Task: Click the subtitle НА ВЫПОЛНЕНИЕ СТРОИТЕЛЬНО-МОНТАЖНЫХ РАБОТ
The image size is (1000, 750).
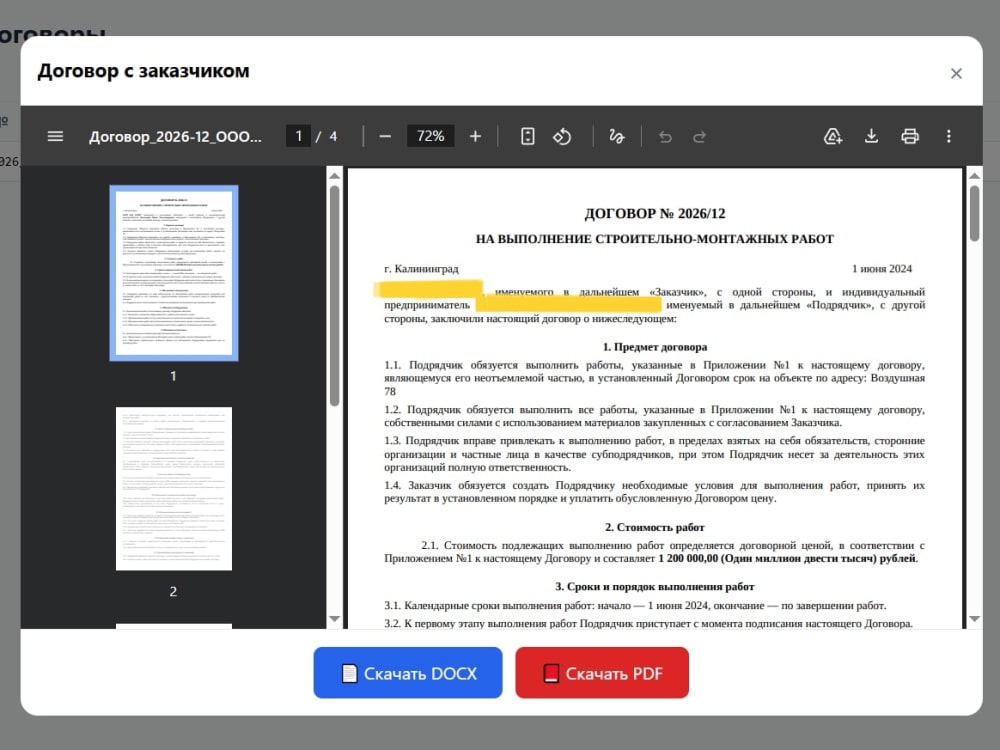Action: coord(655,239)
